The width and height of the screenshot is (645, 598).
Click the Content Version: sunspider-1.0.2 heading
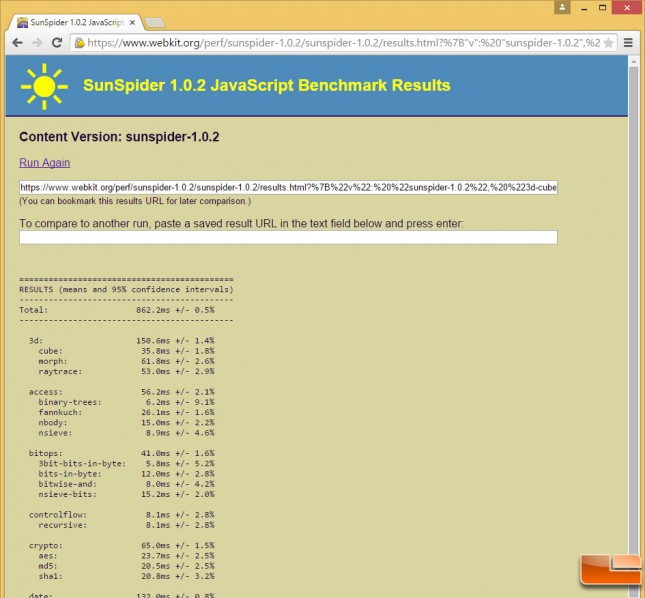[119, 137]
